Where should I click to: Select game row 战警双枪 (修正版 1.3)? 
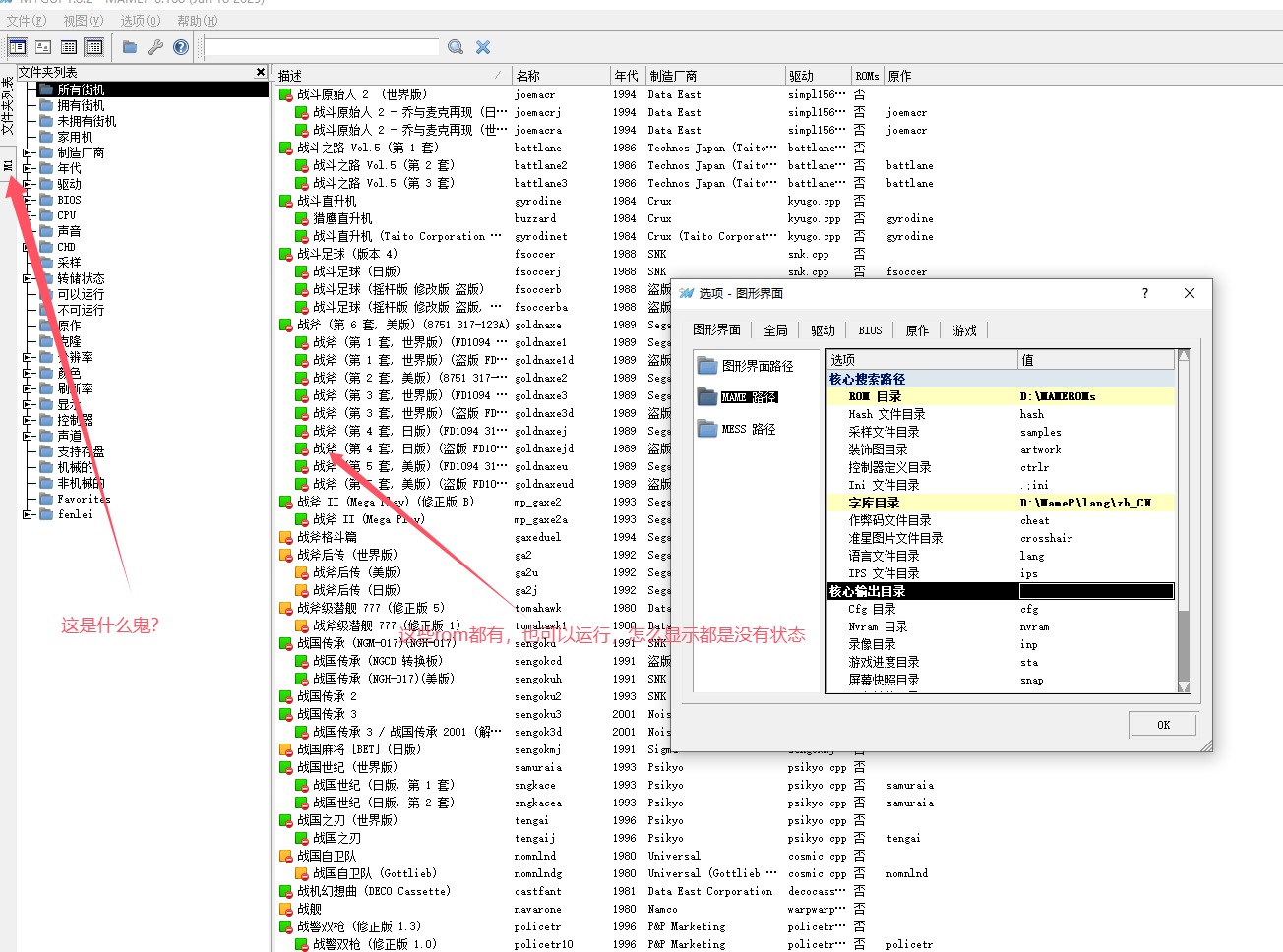pos(359,926)
